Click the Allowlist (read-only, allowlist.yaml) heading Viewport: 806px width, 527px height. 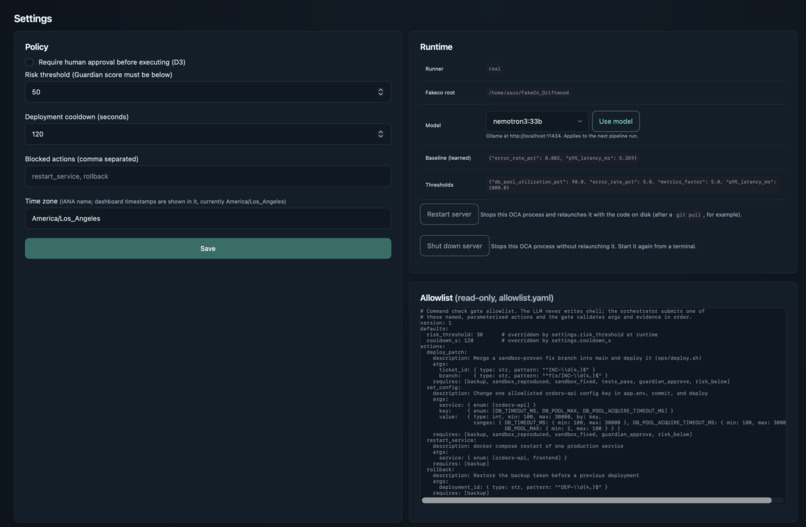pos(486,298)
